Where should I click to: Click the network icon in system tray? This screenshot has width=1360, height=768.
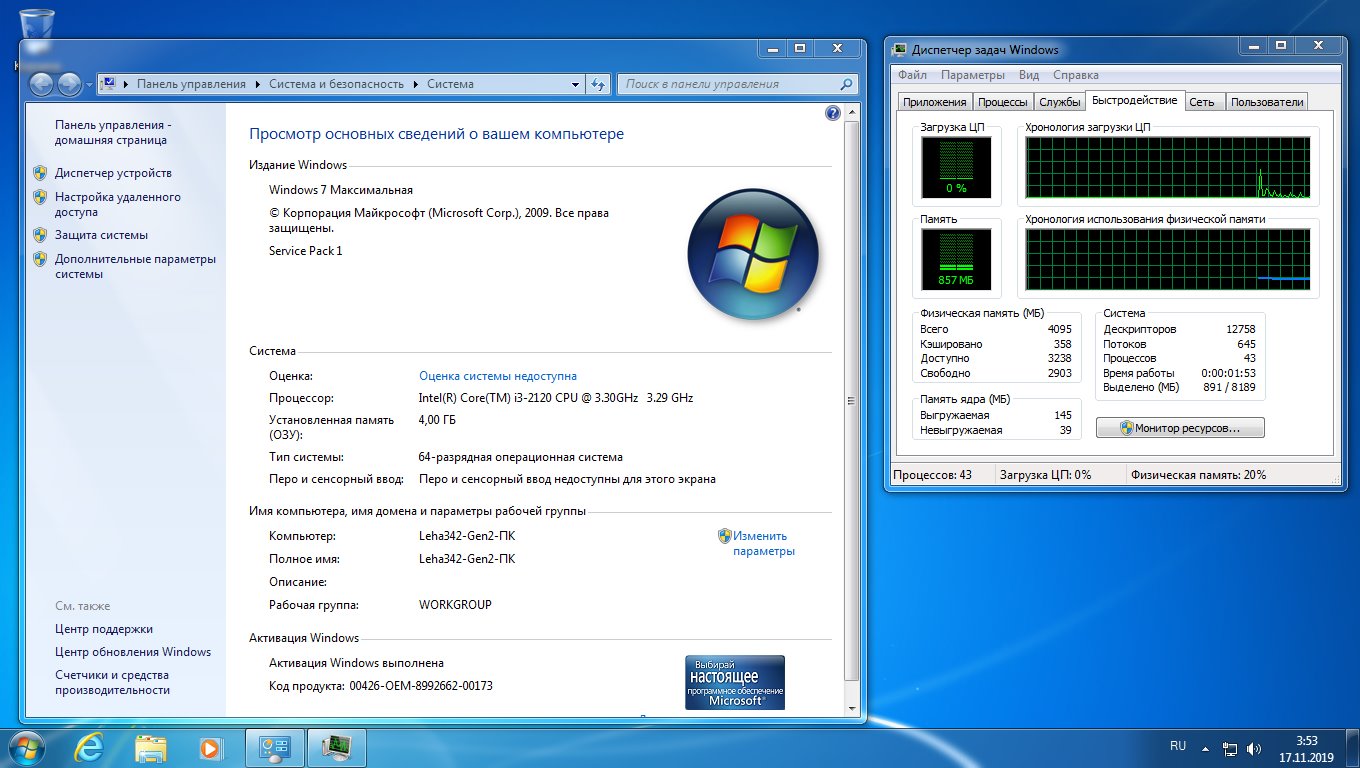coord(1231,748)
